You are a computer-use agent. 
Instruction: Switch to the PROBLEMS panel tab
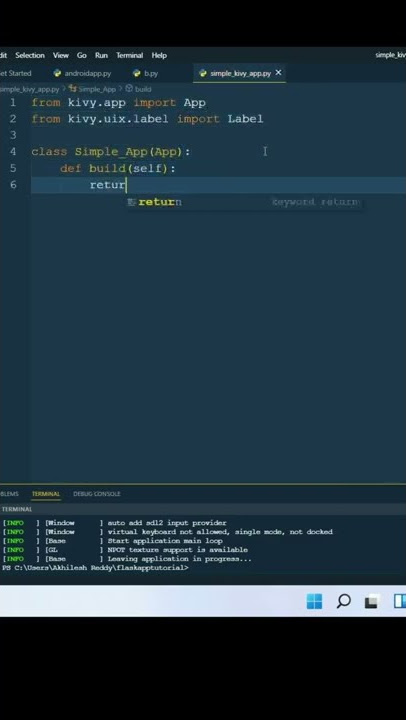[9, 494]
